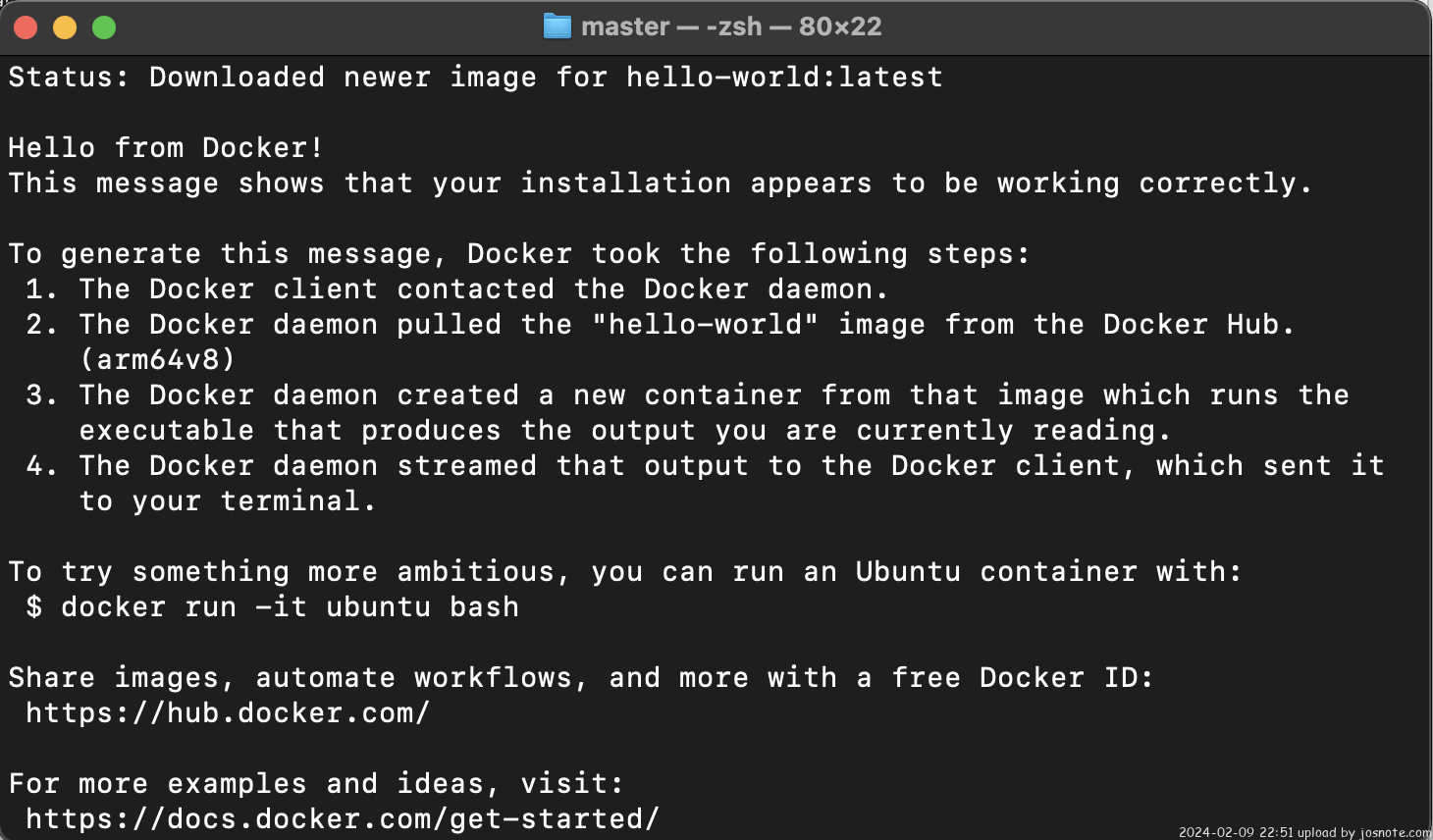Click the "To try something more ambitious" line
The height and width of the screenshot is (840, 1433).
(x=624, y=572)
